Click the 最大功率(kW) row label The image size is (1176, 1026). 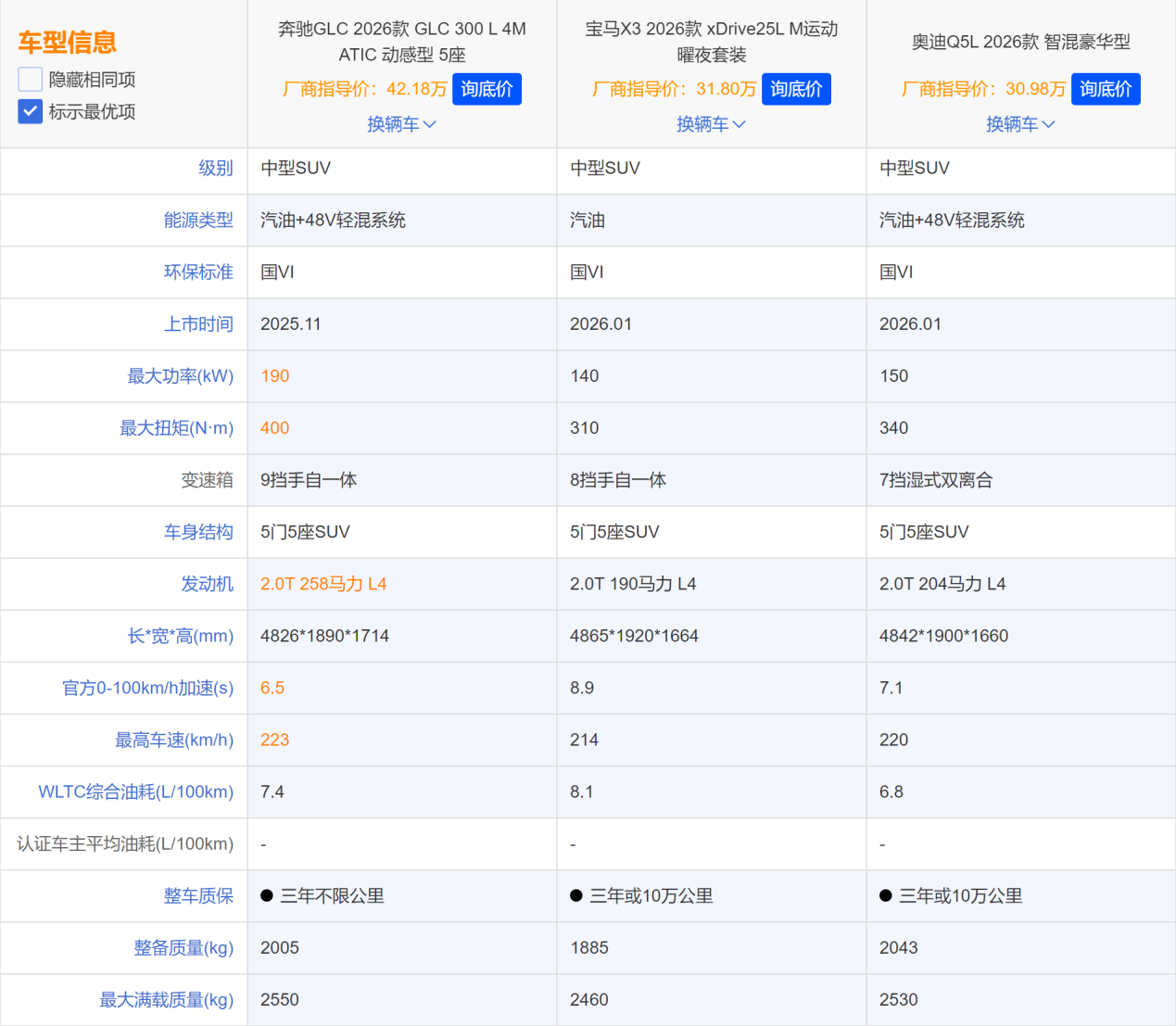point(181,376)
